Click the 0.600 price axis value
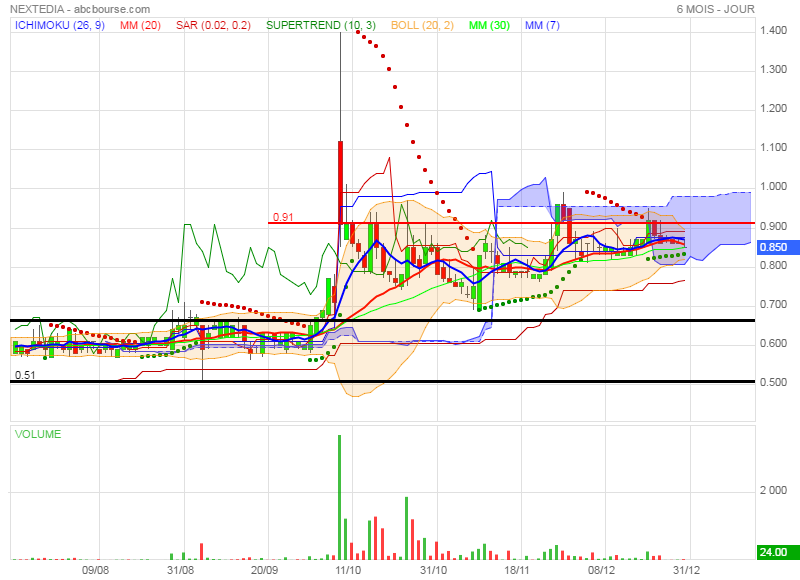800x580 pixels. (x=773, y=343)
